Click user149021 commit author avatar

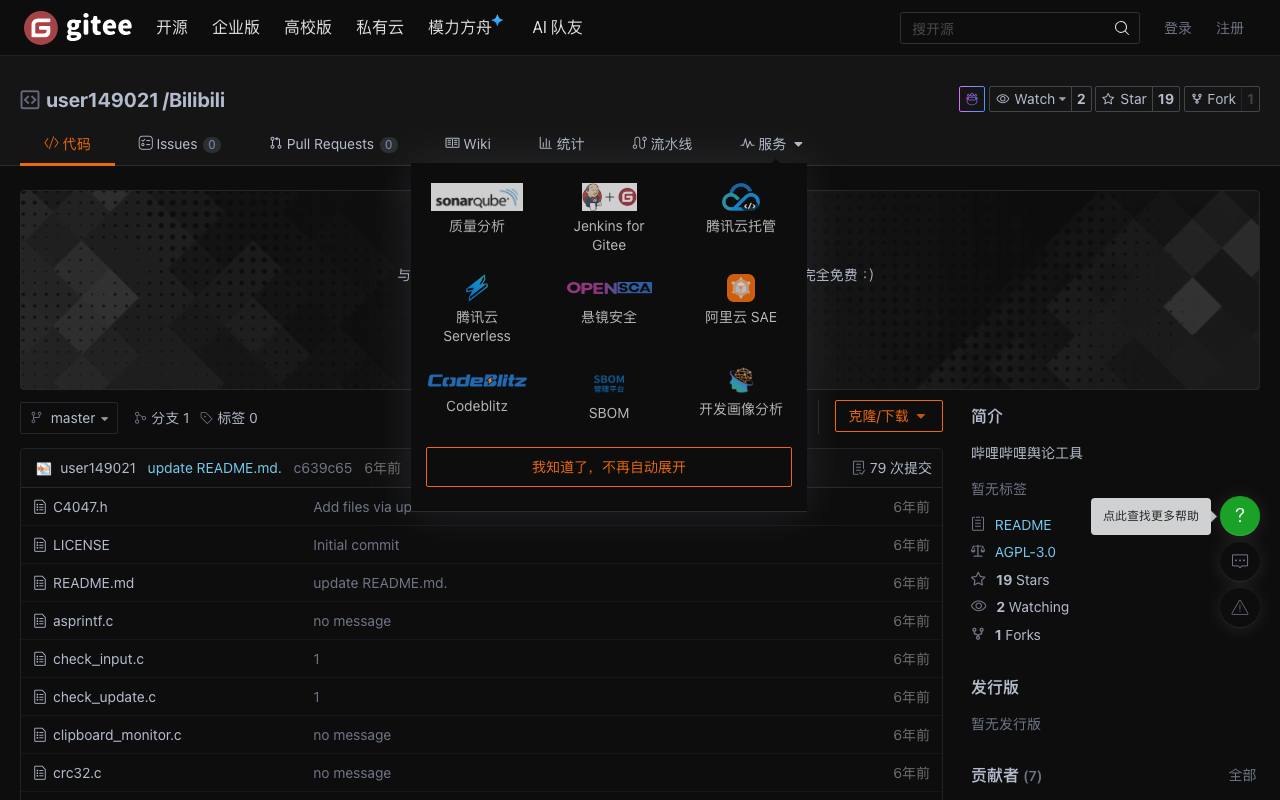[44, 468]
